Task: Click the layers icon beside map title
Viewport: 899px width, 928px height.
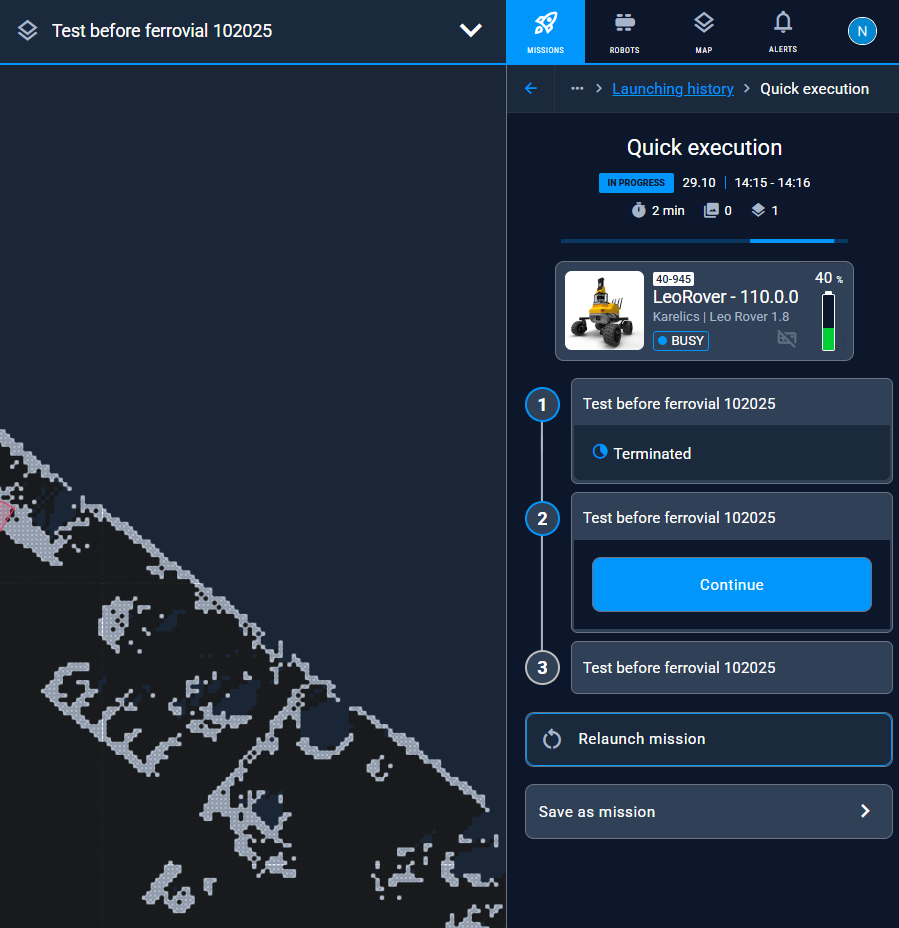Action: 28,31
